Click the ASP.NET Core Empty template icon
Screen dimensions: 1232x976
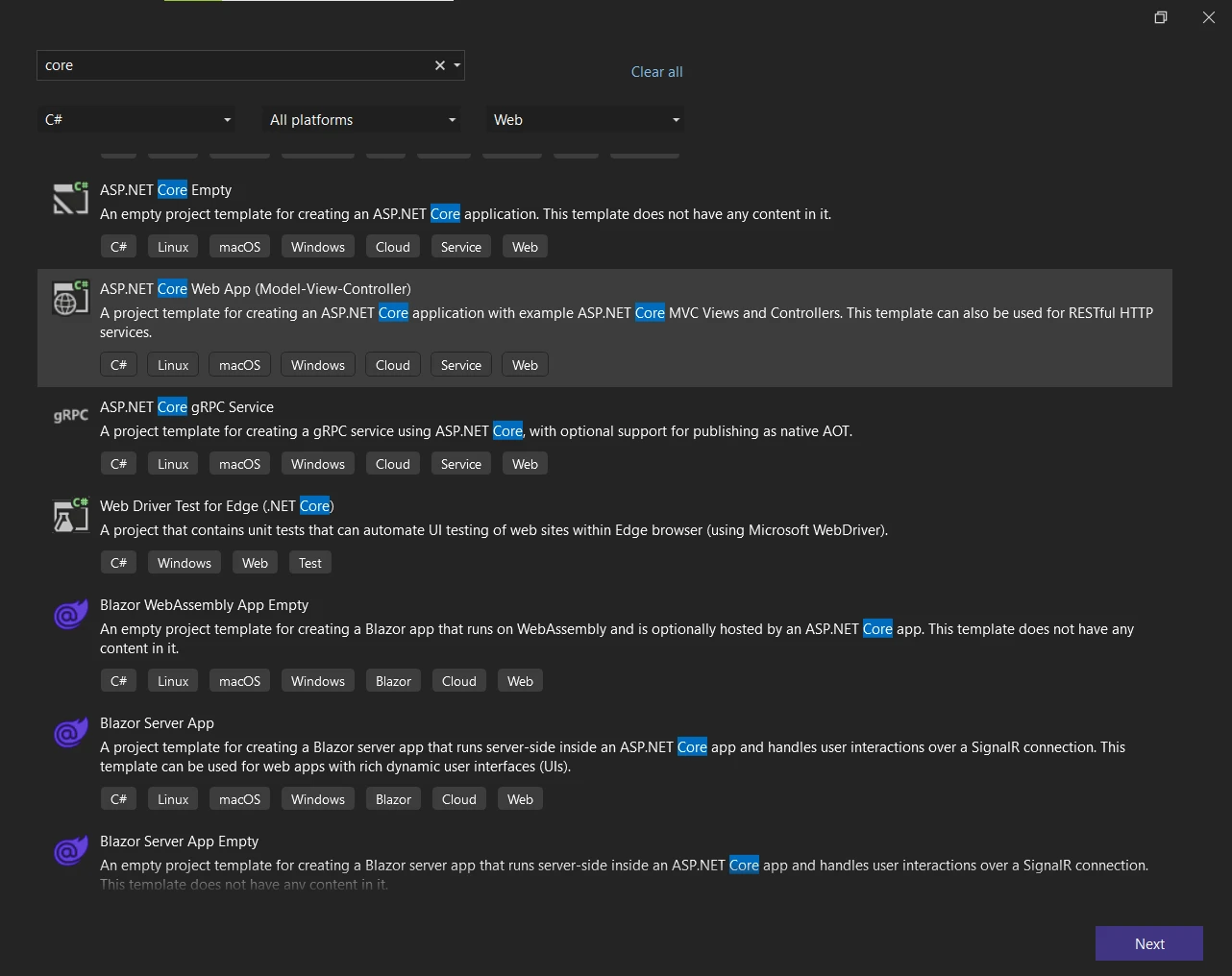(70, 198)
